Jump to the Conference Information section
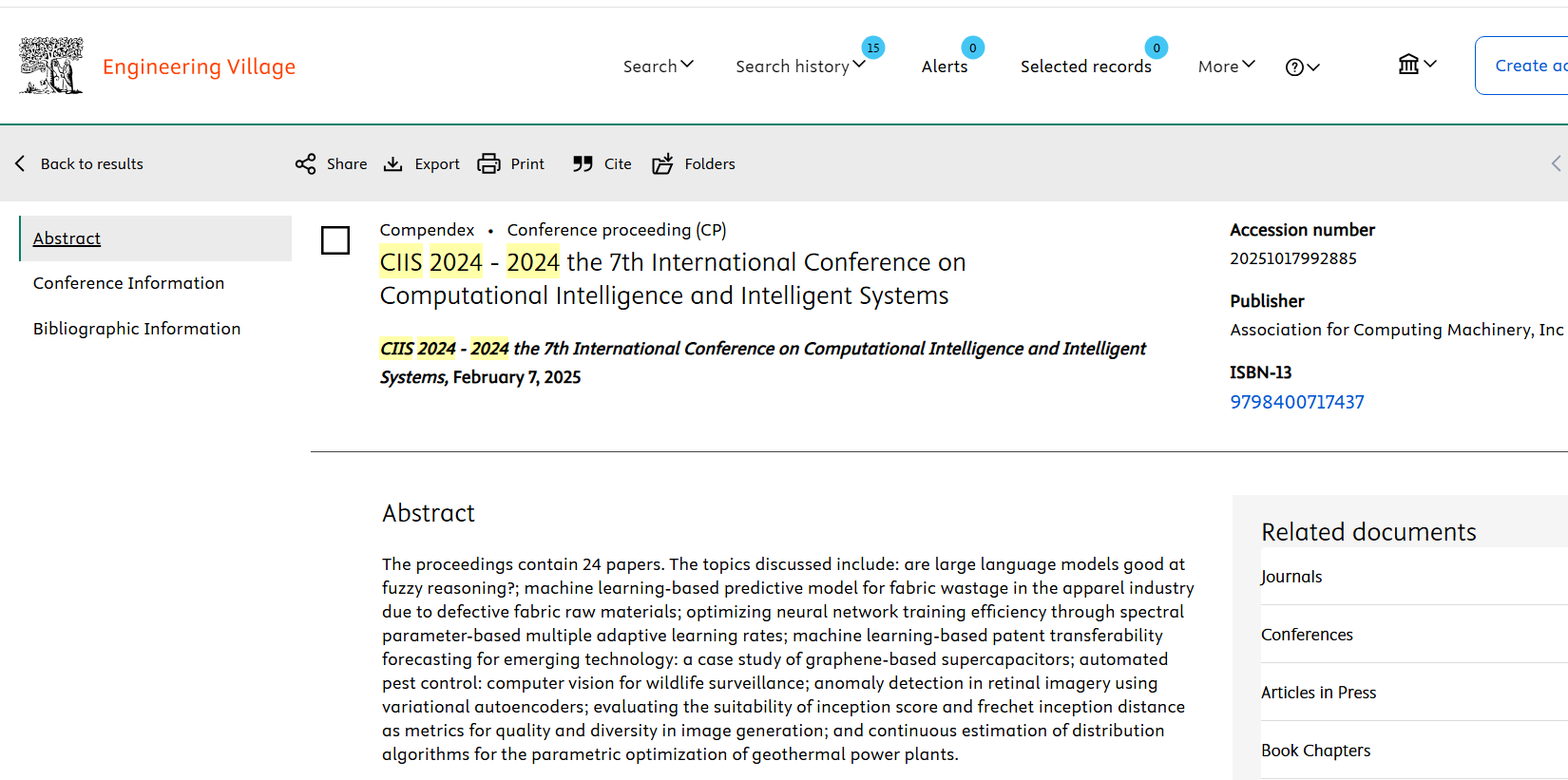The height and width of the screenshot is (780, 1568). (x=128, y=283)
